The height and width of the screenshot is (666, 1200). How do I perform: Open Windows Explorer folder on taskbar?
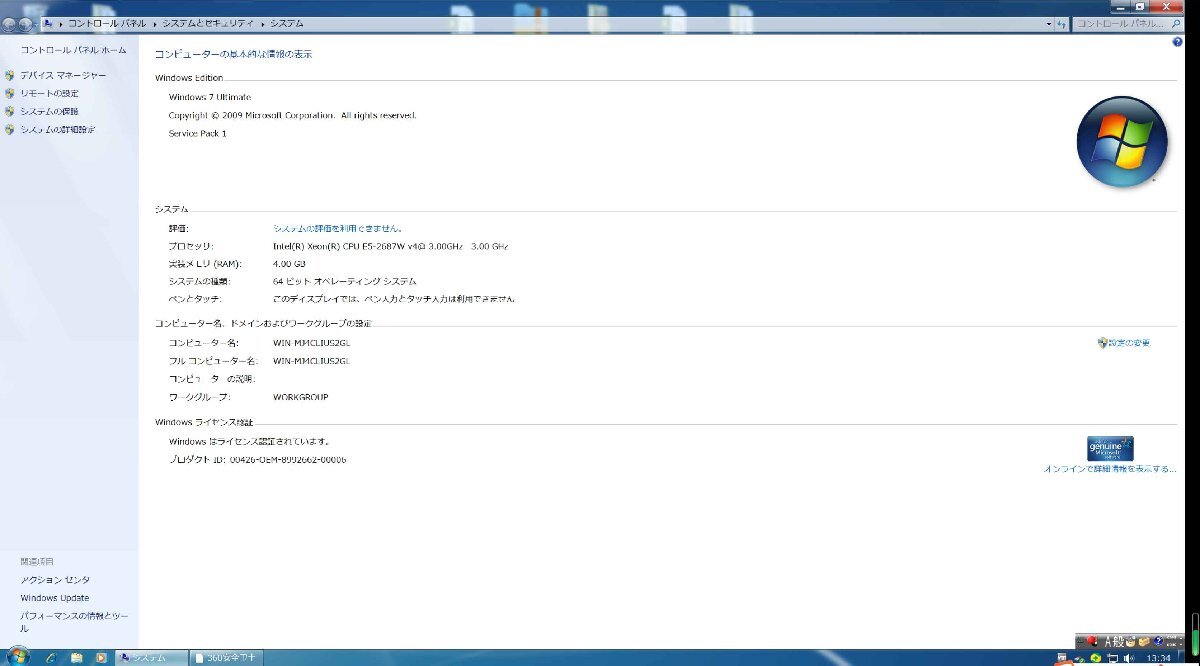[76, 657]
